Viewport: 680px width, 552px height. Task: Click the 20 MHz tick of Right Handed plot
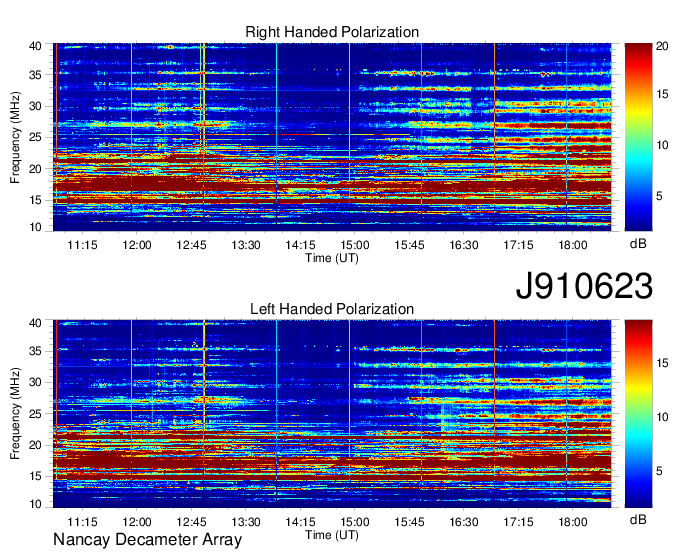(35, 169)
